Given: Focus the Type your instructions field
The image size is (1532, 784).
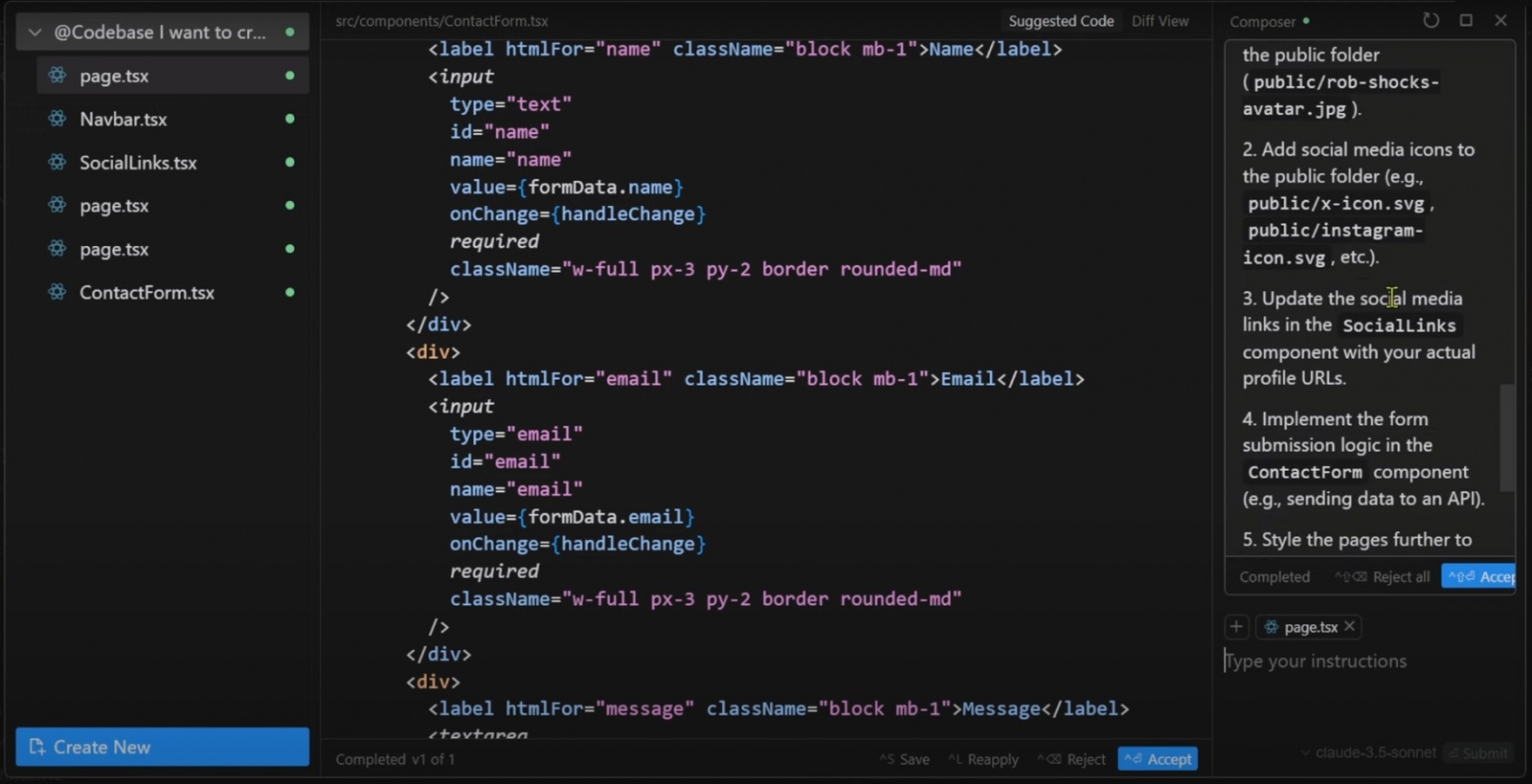Looking at the screenshot, I should [x=1369, y=661].
